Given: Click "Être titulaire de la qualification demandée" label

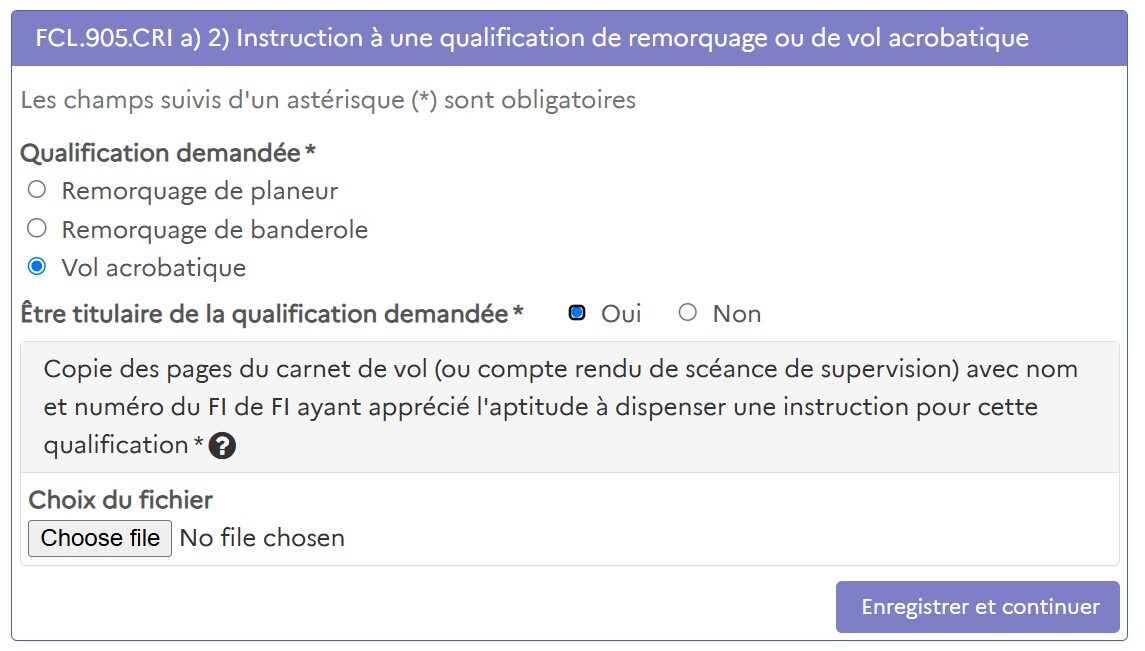Looking at the screenshot, I should [264, 314].
